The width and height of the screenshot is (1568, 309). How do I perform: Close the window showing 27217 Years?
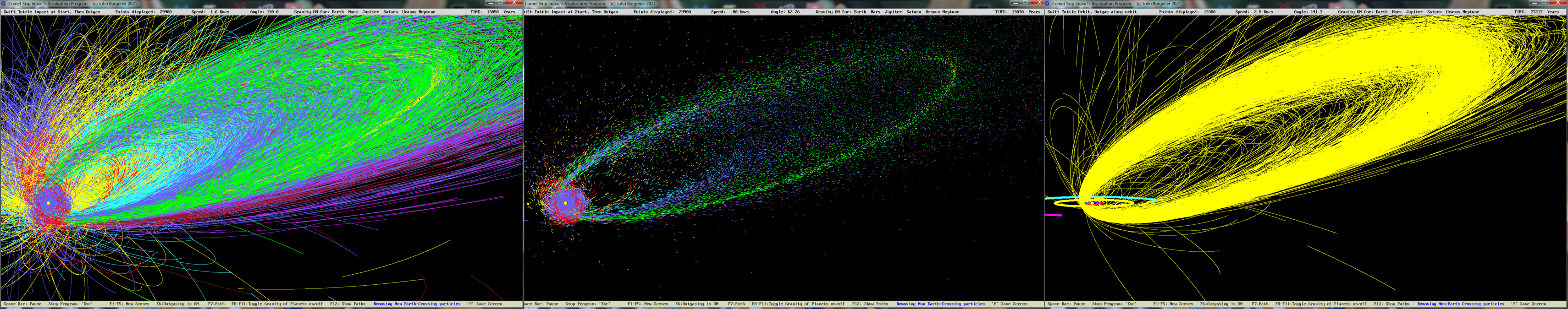pyautogui.click(x=1559, y=3)
